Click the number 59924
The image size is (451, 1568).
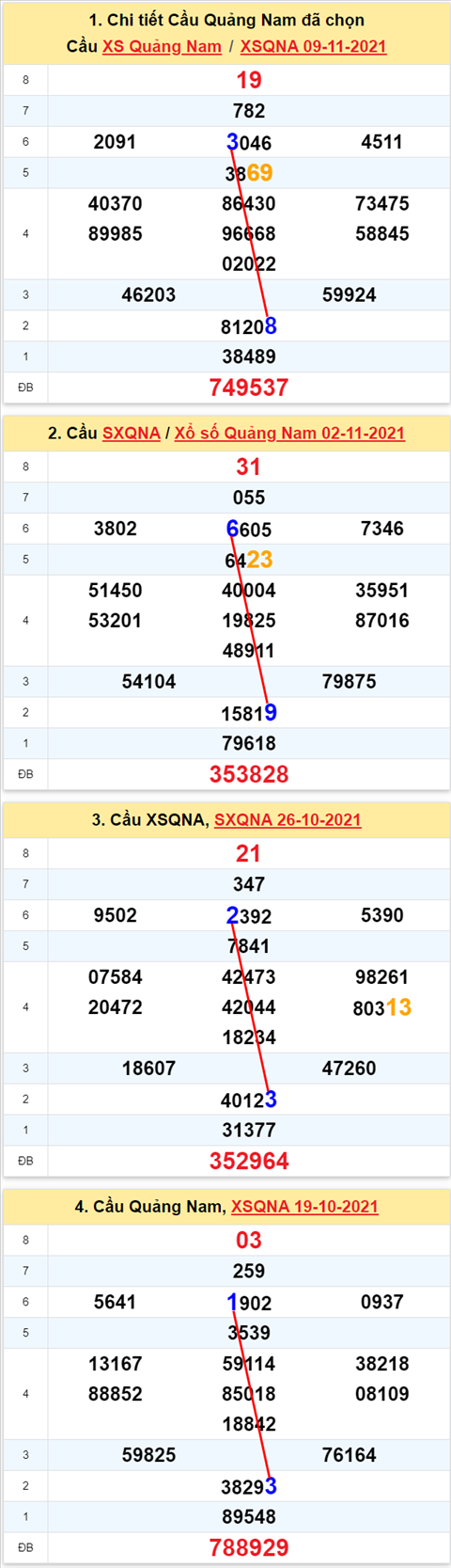pos(350,294)
